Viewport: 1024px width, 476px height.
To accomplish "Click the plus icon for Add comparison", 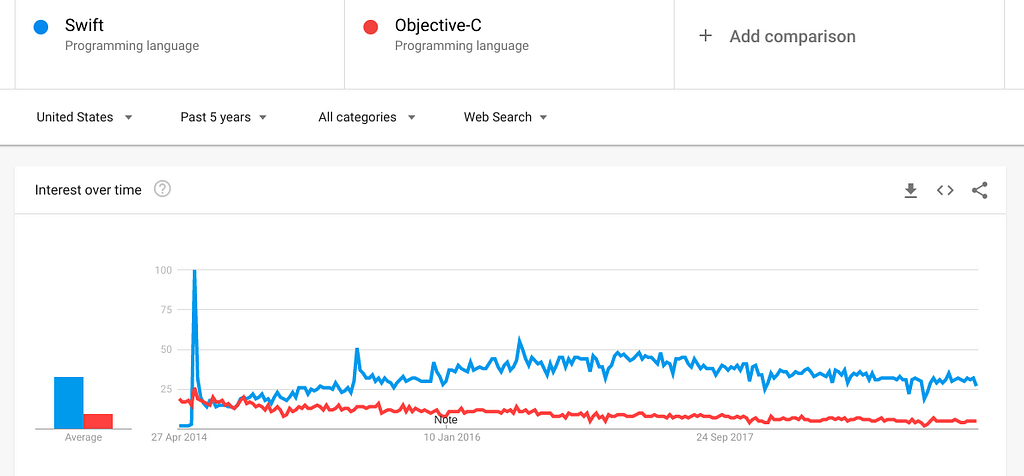I will (x=705, y=36).
